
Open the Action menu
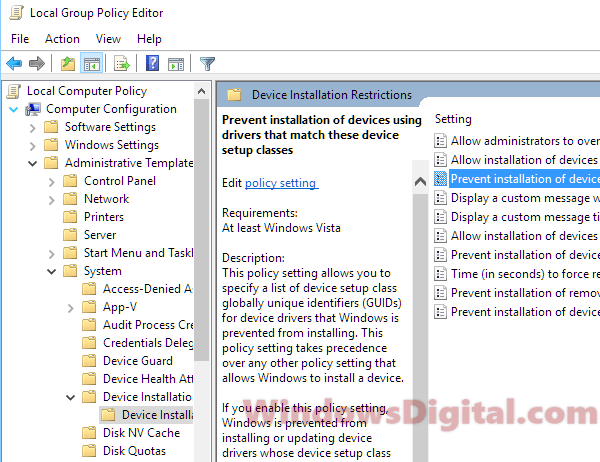point(62,39)
